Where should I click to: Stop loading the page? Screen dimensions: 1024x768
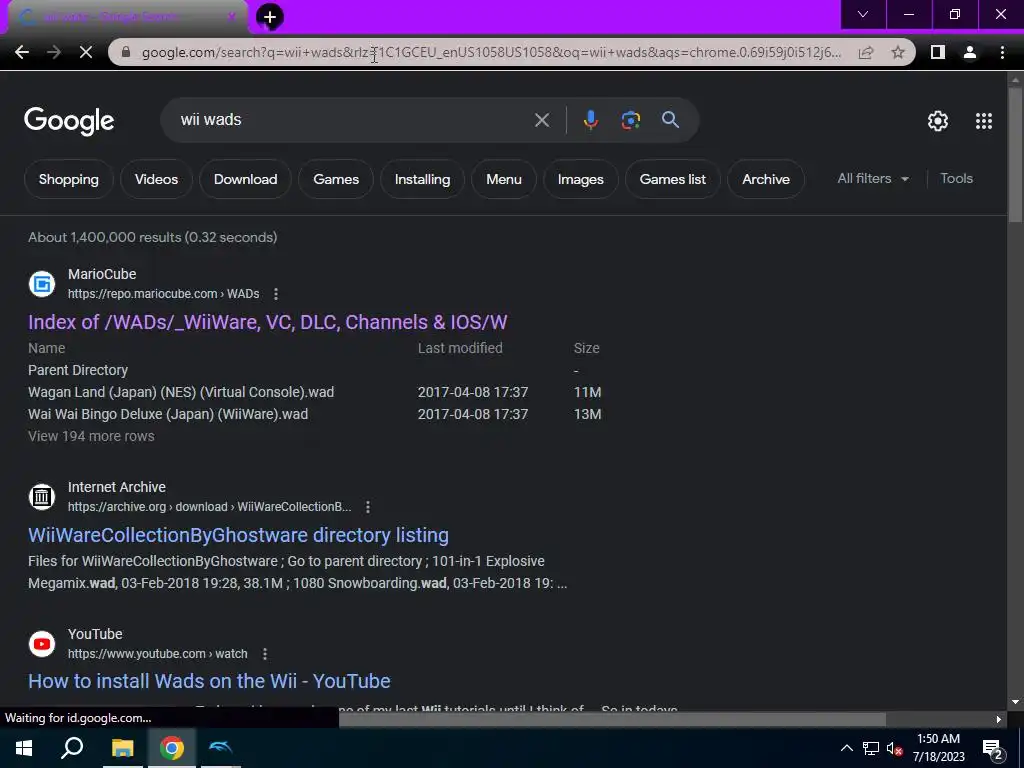click(x=86, y=53)
